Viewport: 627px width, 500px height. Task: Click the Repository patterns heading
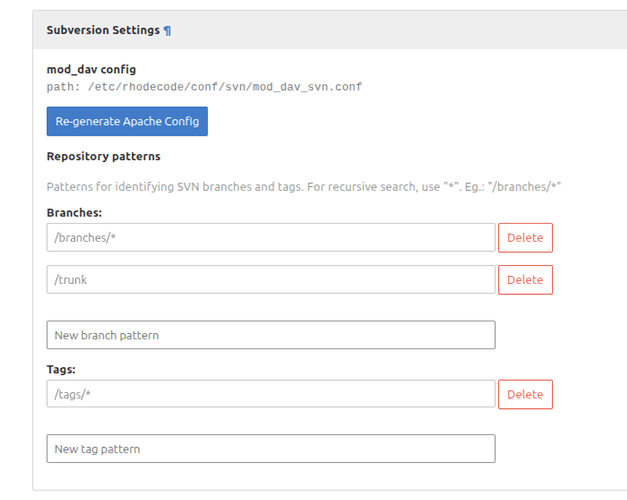tap(103, 156)
